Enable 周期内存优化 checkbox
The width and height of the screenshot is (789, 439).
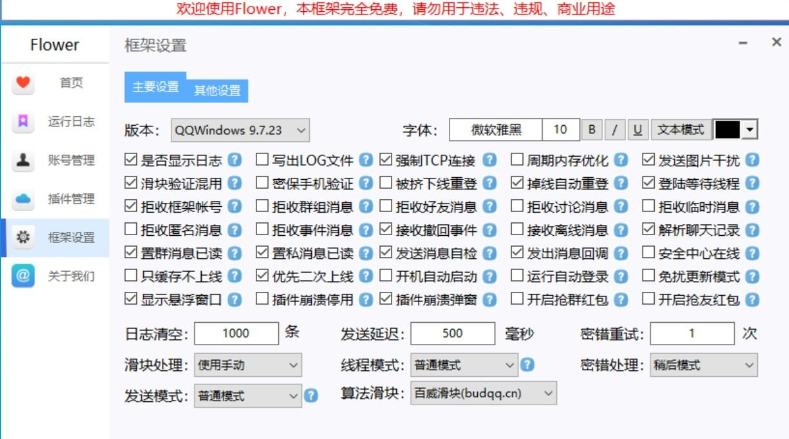pyautogui.click(x=517, y=160)
